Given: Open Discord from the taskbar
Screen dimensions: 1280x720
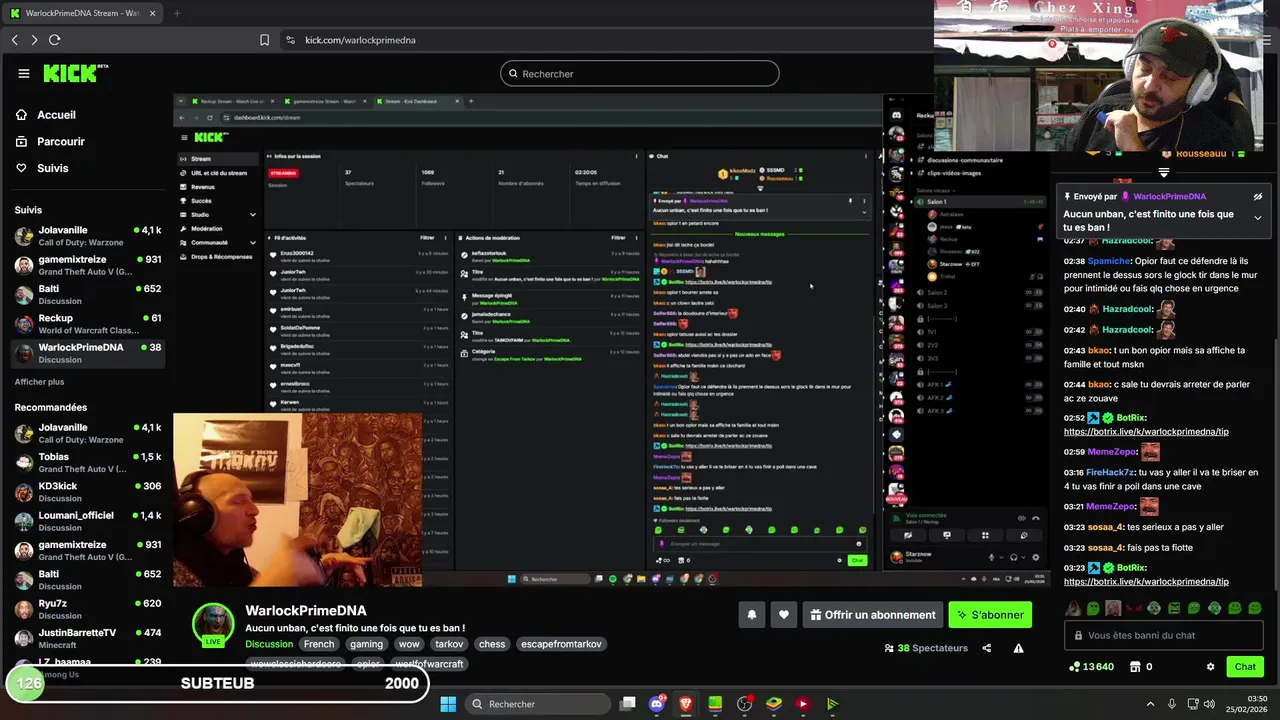Looking at the screenshot, I should point(657,704).
